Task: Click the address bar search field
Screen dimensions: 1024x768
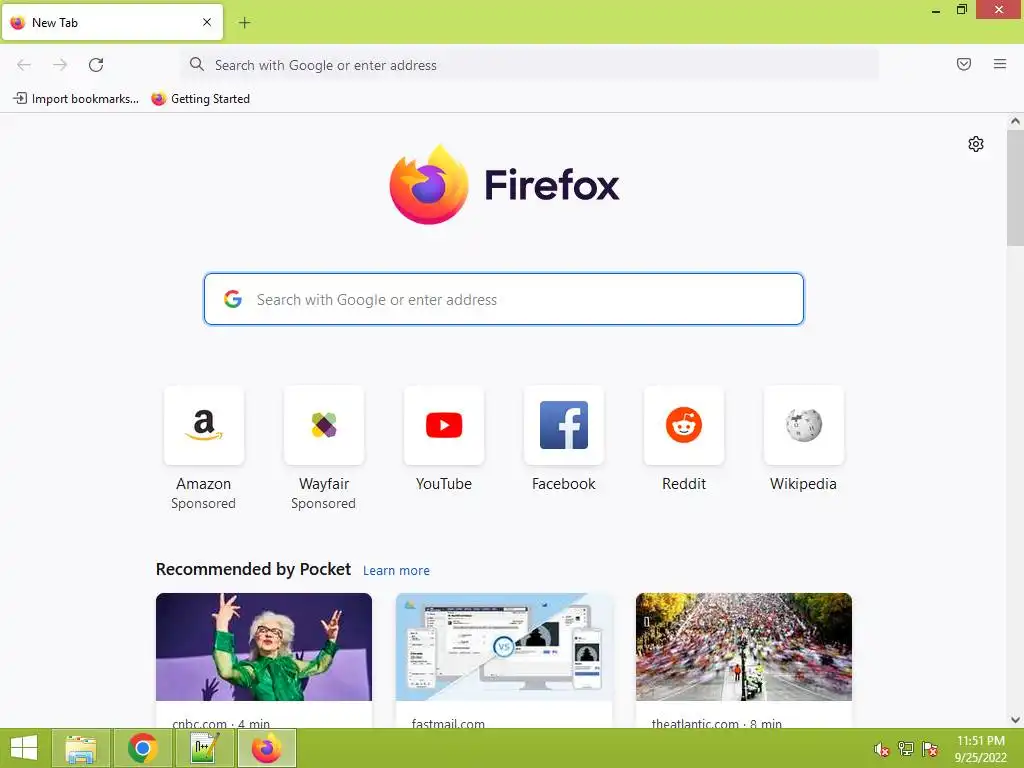Action: click(x=529, y=65)
